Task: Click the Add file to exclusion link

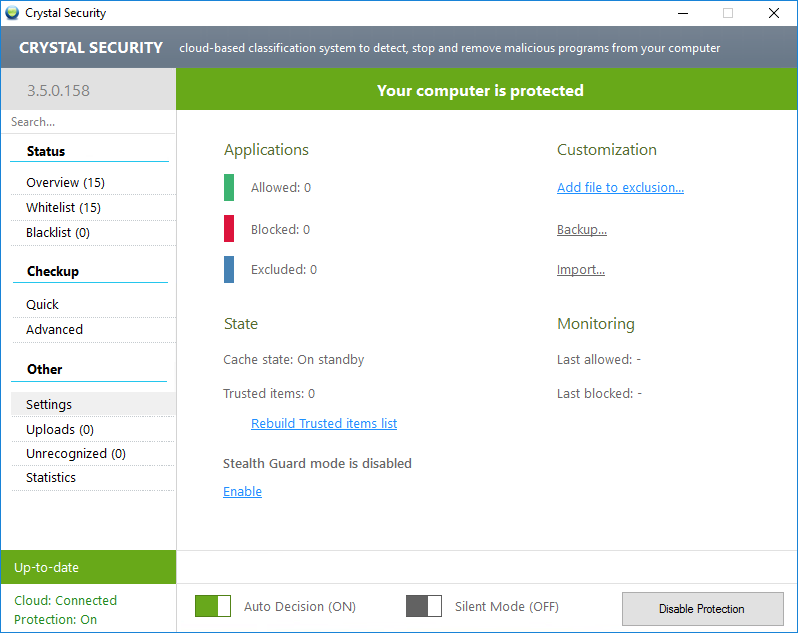Action: (x=620, y=188)
